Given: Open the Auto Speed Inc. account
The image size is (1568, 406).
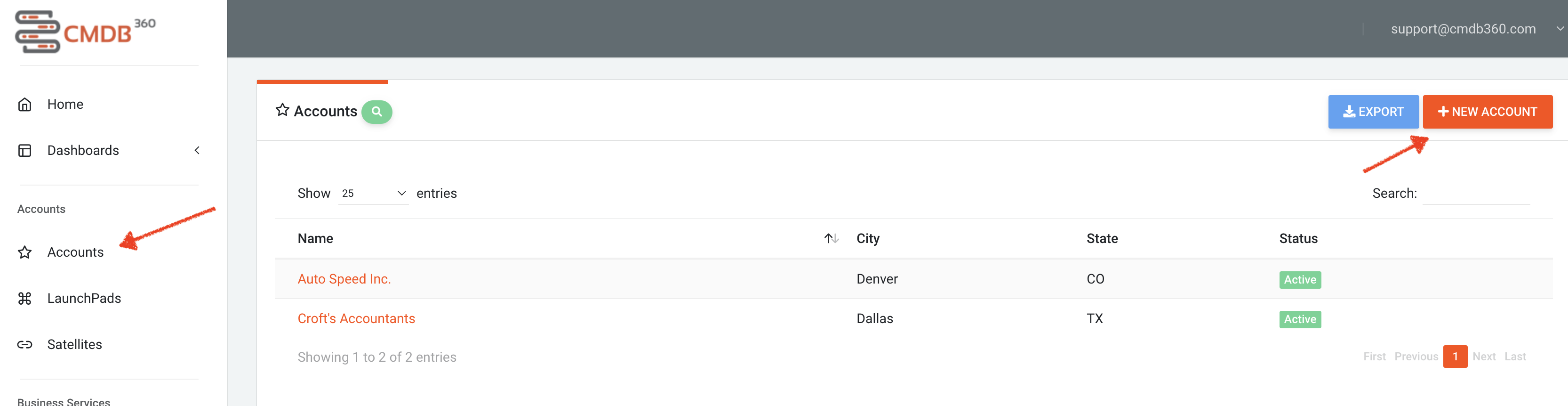Looking at the screenshot, I should click(344, 279).
